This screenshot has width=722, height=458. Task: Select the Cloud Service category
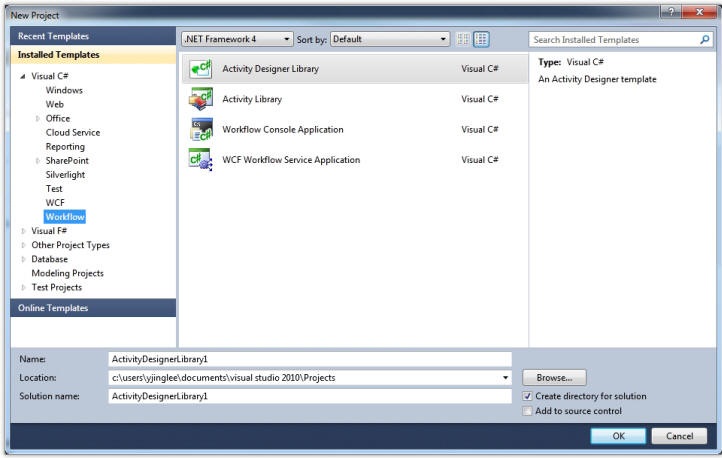[73, 133]
